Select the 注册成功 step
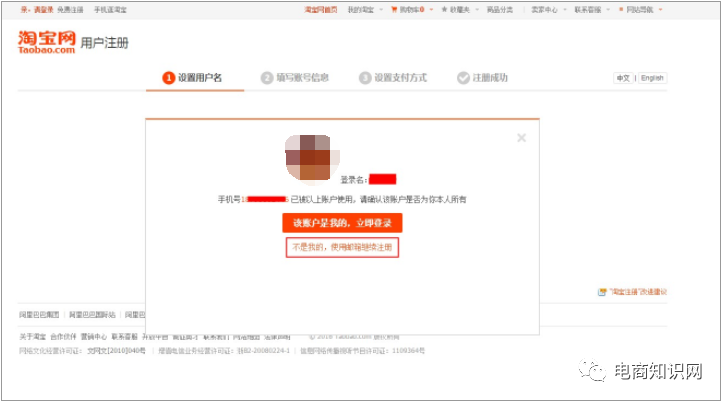 tap(482, 78)
